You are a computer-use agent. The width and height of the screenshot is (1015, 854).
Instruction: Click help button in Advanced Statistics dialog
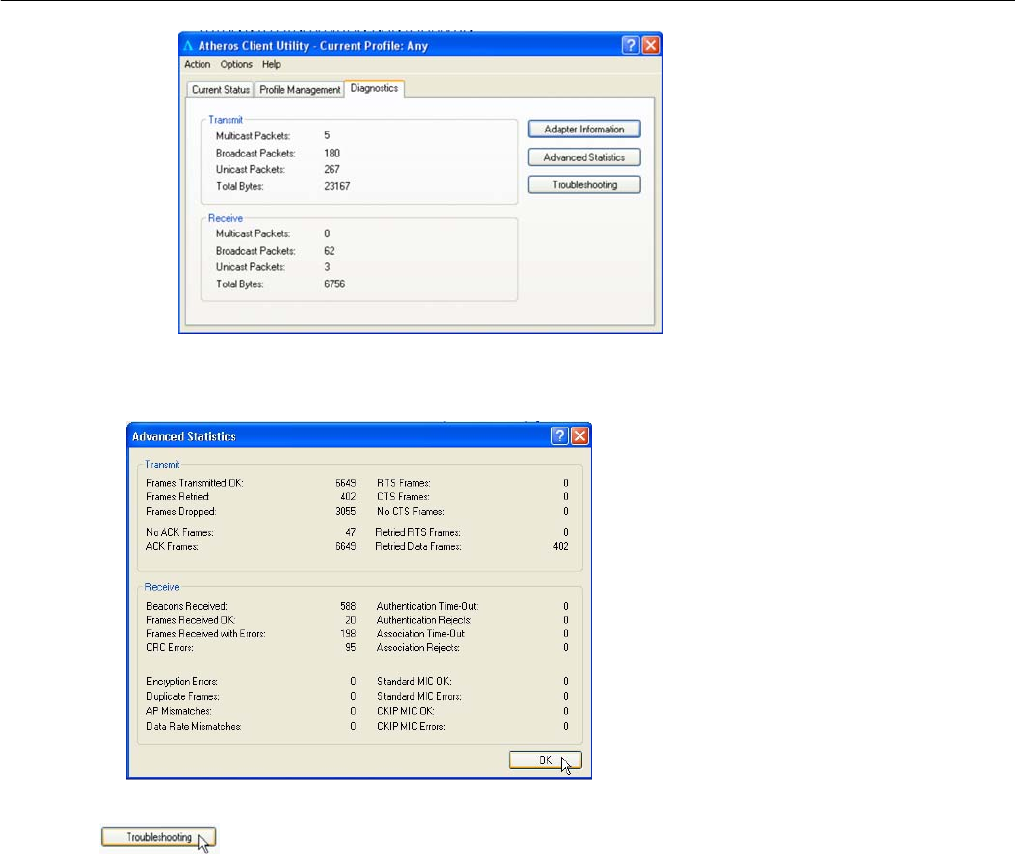pos(560,436)
